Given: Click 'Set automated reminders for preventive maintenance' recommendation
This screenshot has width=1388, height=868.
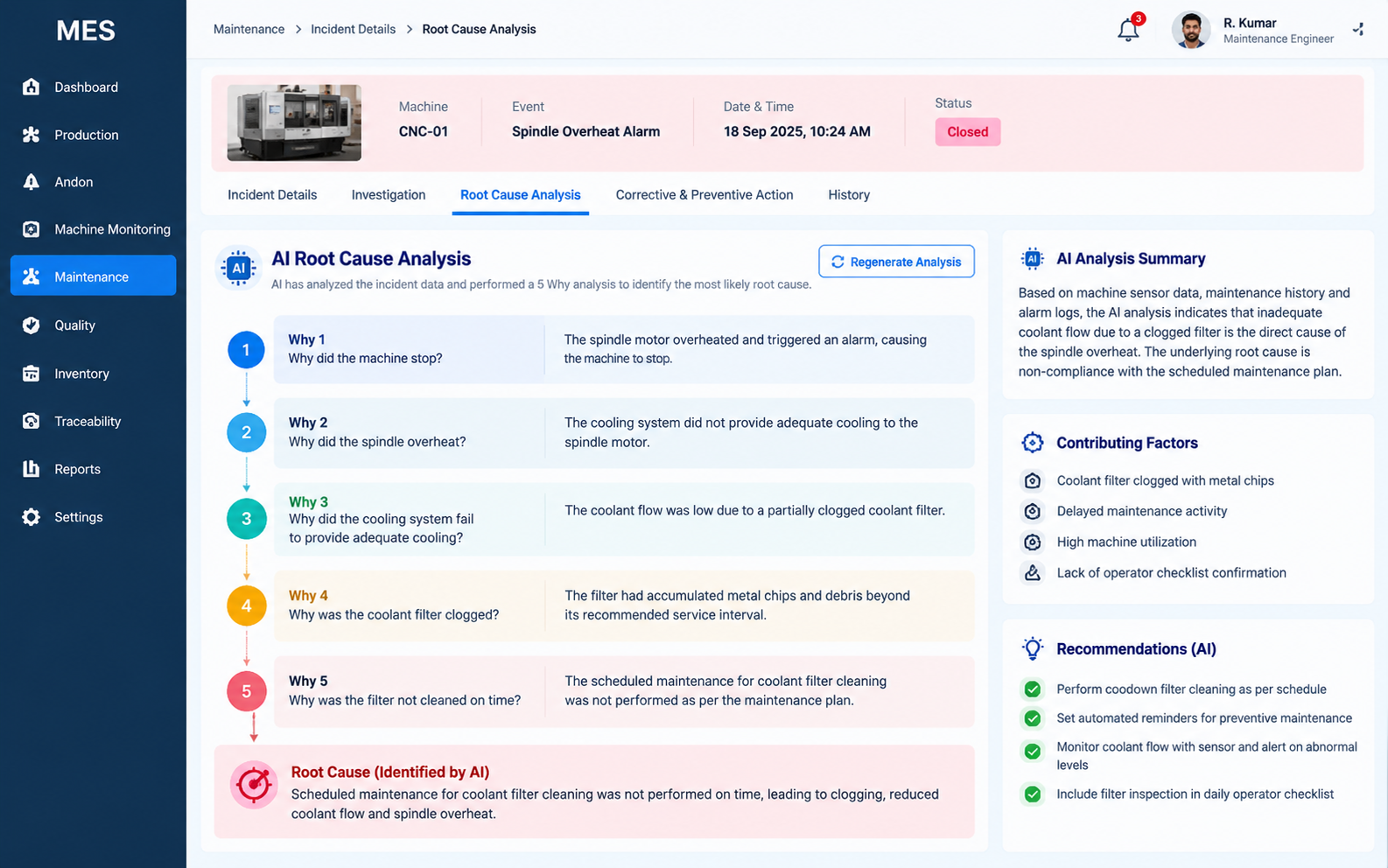Looking at the screenshot, I should [1204, 718].
